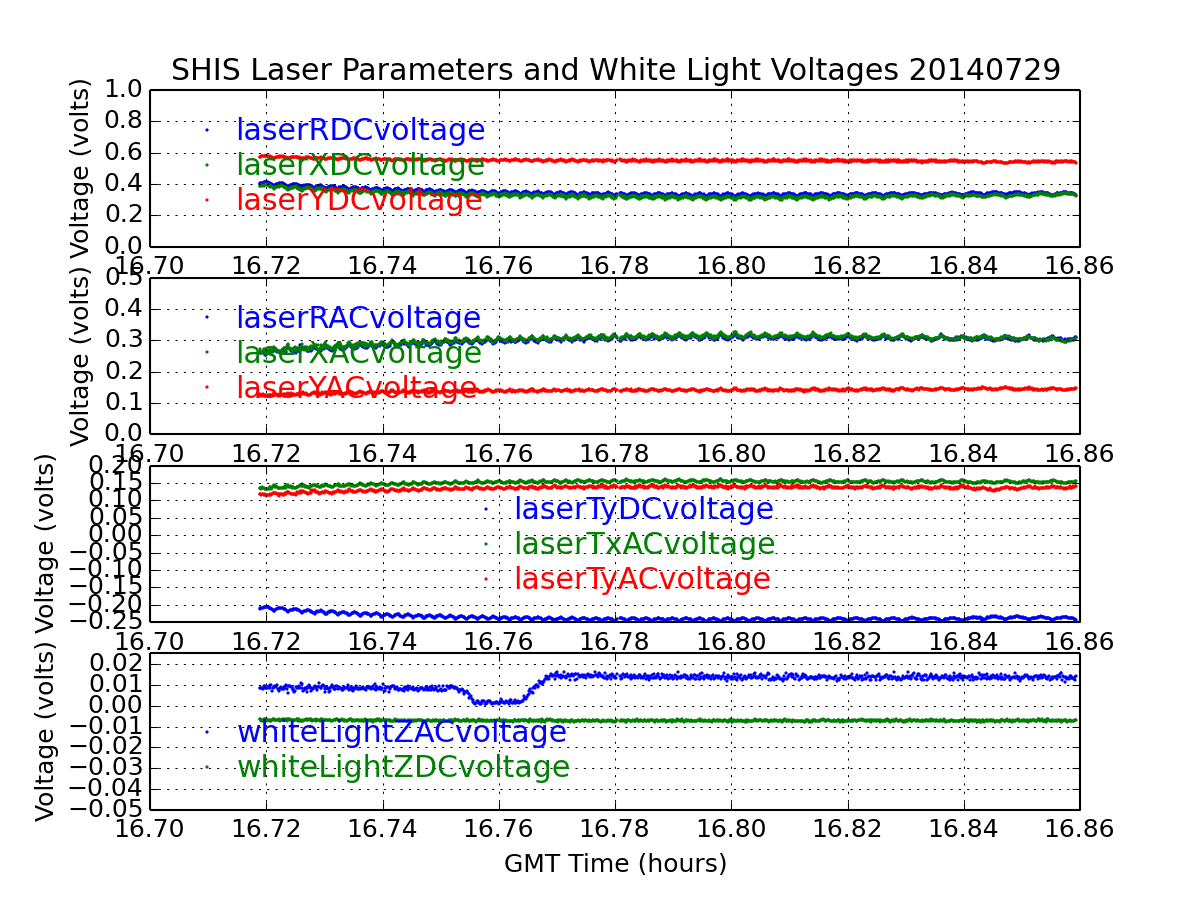The width and height of the screenshot is (1200, 900).
Task: Click the red laserTyACvoltage legend label
Action: (x=642, y=579)
